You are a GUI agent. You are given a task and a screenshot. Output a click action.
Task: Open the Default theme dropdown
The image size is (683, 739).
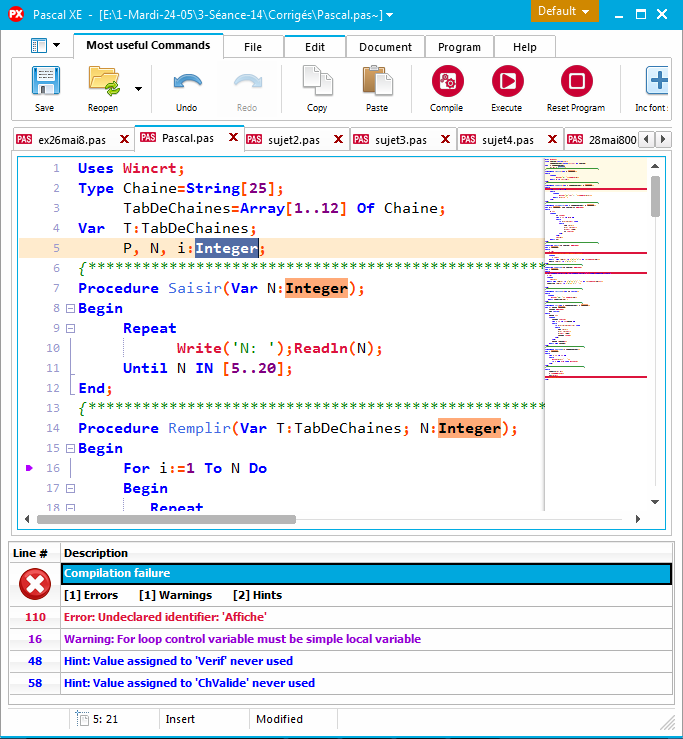(565, 11)
